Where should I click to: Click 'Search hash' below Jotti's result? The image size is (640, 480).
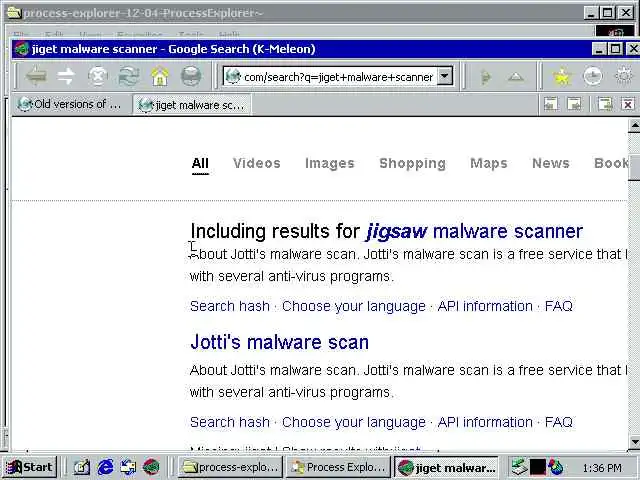pos(230,422)
